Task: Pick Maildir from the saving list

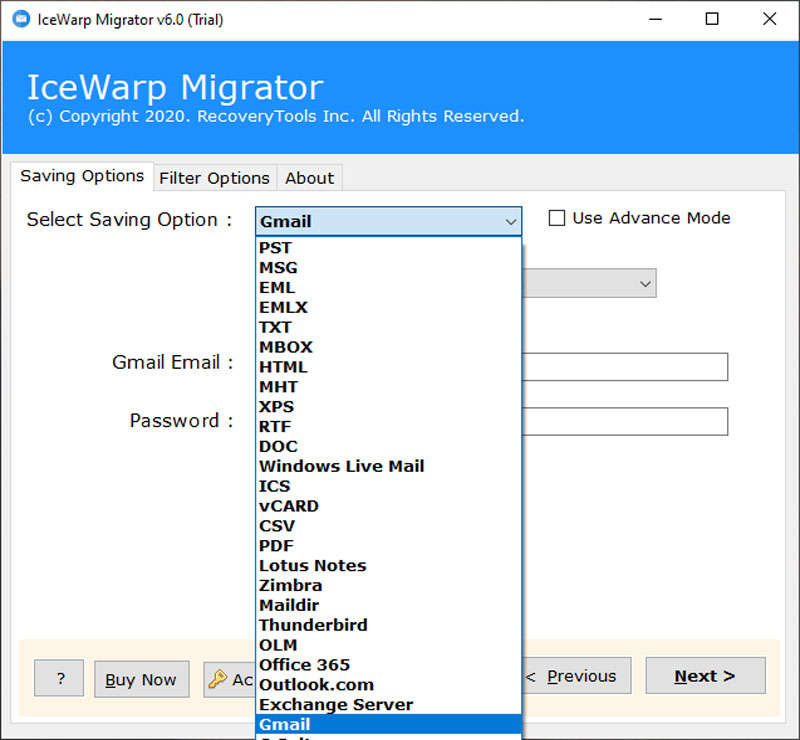Action: click(388, 606)
